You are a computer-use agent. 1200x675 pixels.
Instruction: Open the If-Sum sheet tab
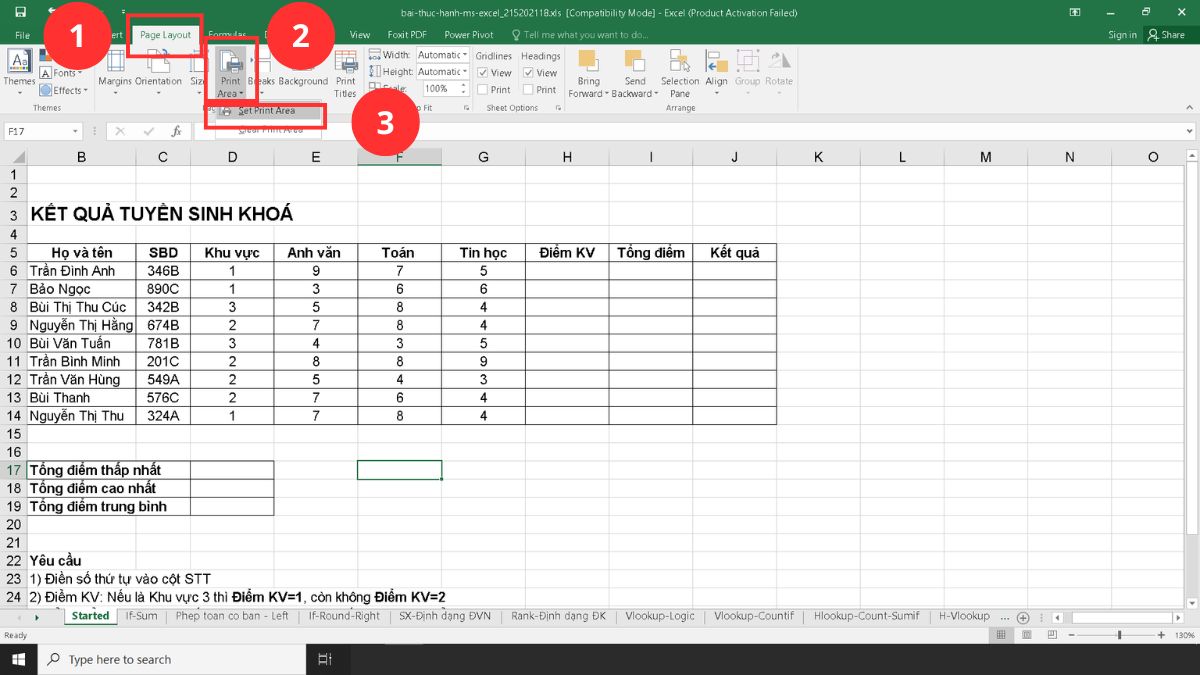[x=141, y=616]
